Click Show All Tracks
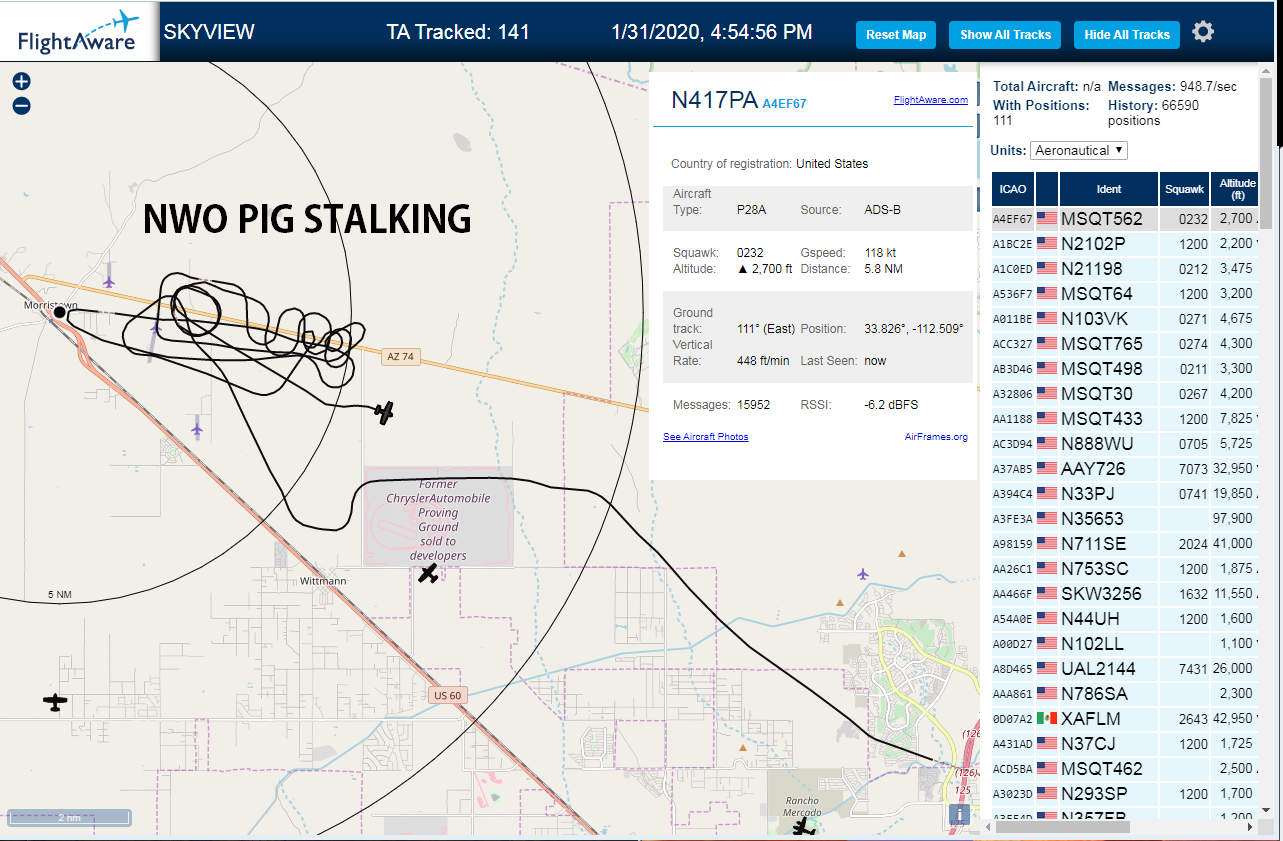Screen dimensions: 1283x841 [1005, 35]
